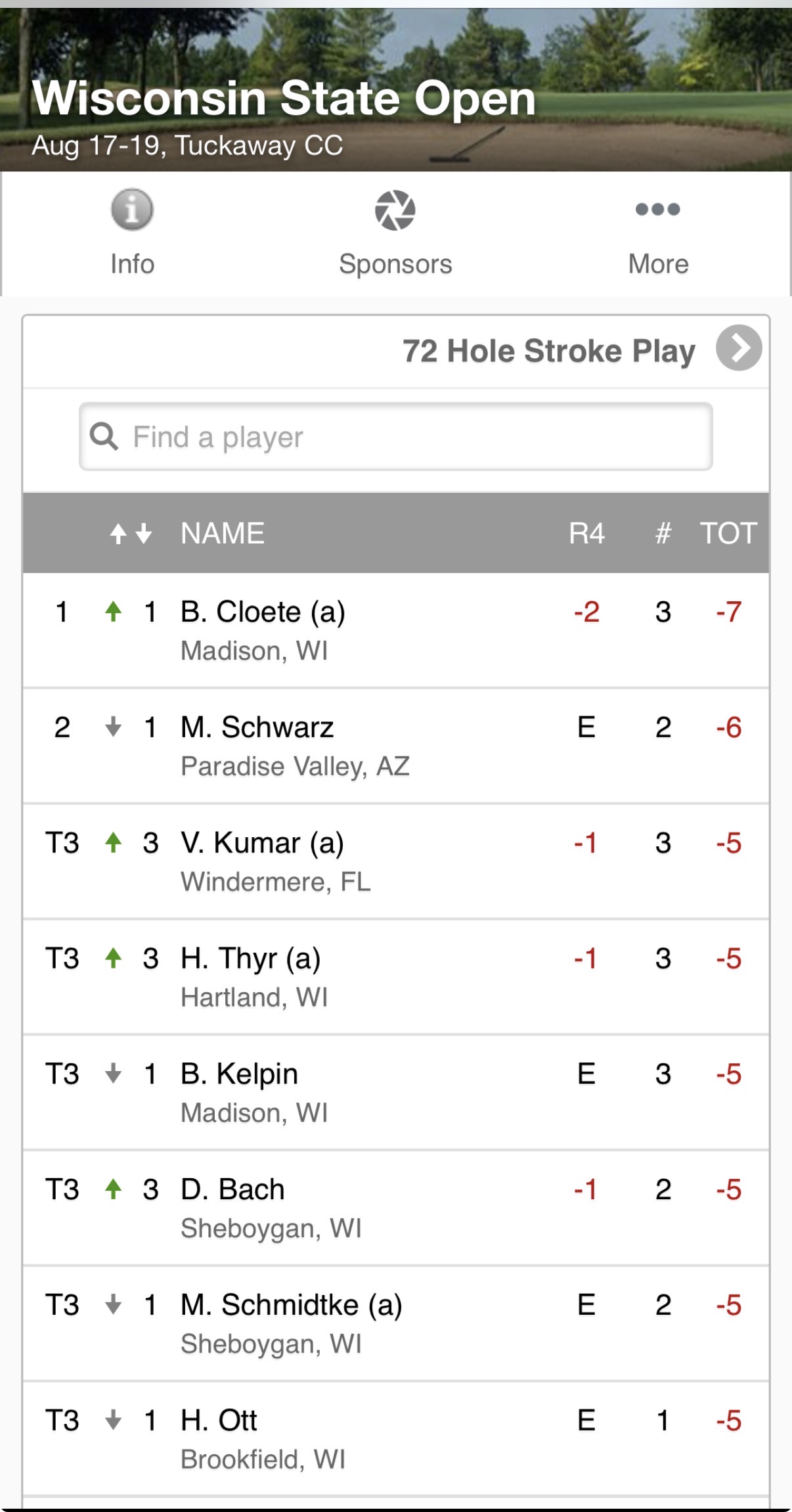Click the down arrow beside H. Ott
The height and width of the screenshot is (1512, 792).
tap(114, 1420)
